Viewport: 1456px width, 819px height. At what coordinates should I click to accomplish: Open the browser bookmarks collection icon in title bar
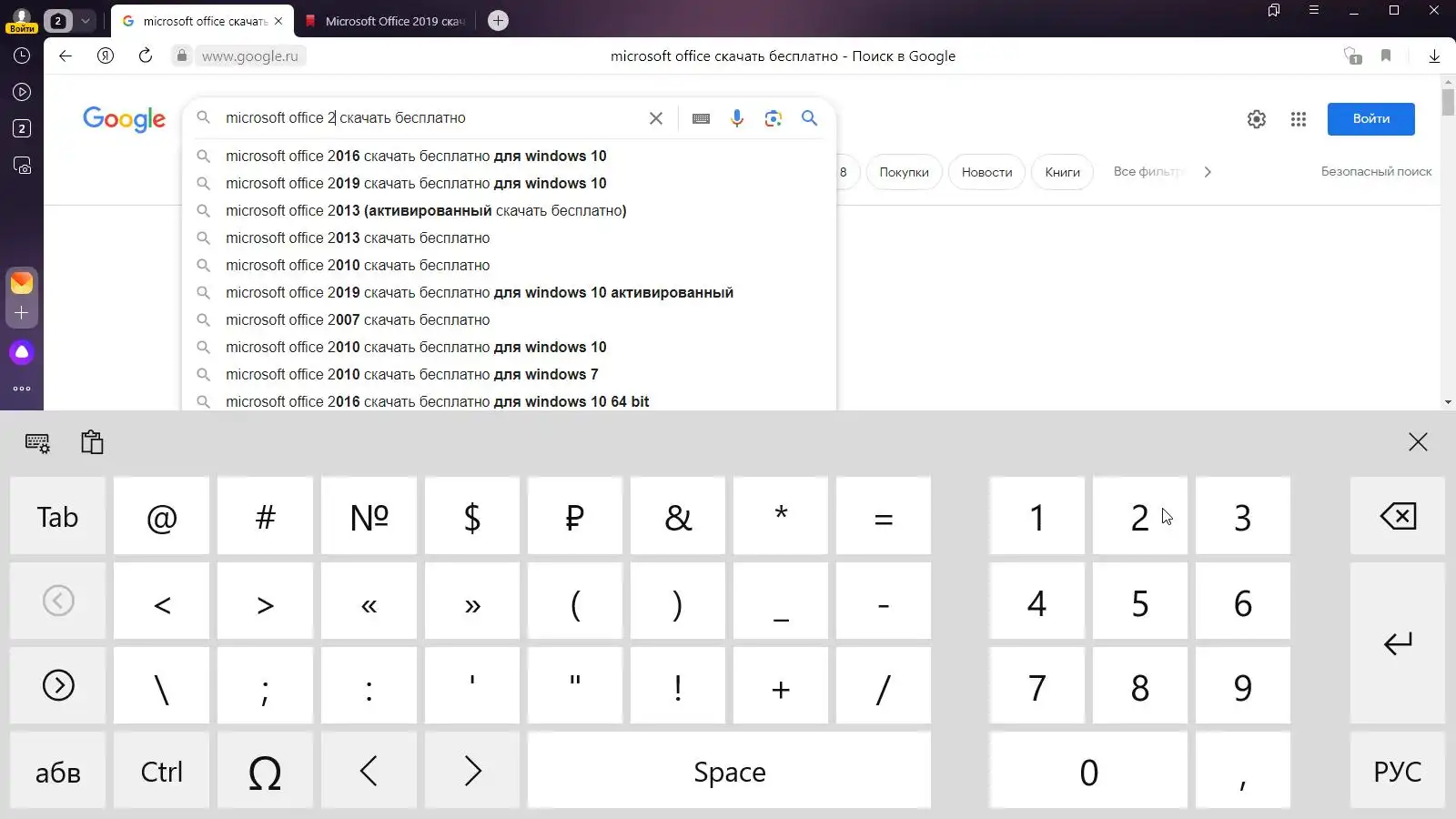tap(1274, 10)
